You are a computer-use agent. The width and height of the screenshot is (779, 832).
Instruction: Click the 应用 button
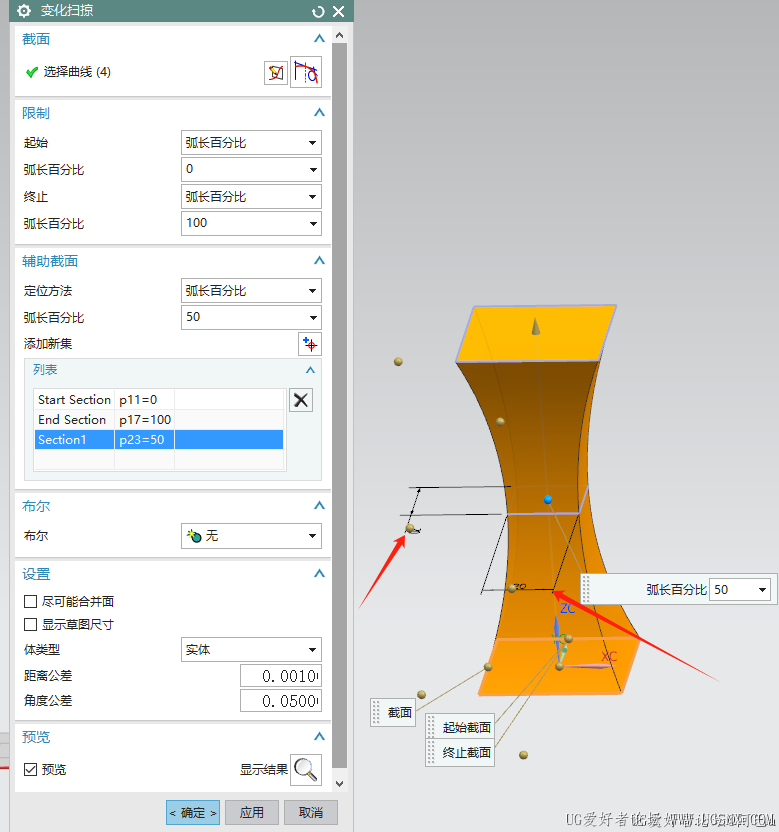pos(252,812)
